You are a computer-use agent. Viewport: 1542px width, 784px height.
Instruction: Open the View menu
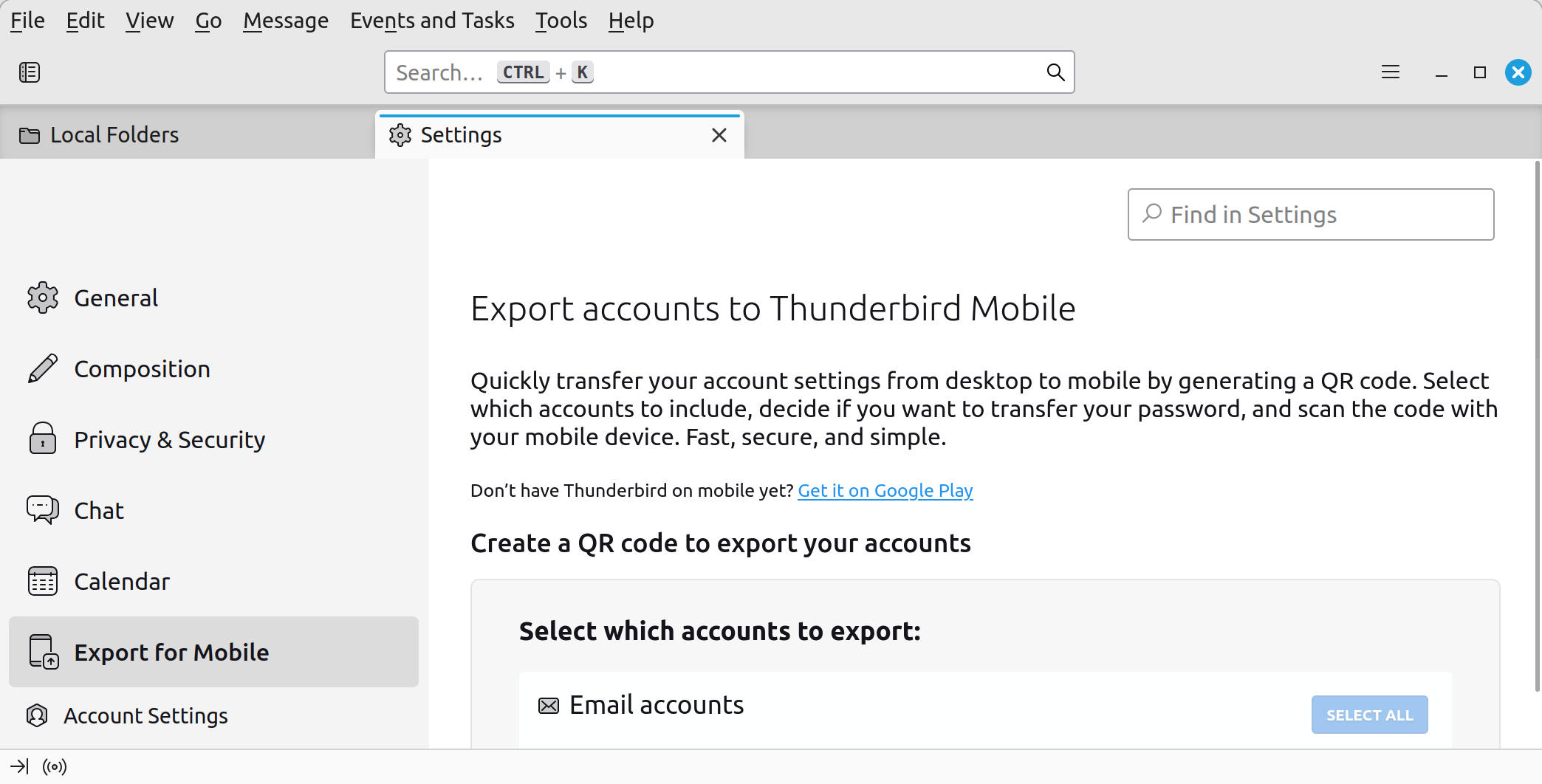tap(149, 21)
